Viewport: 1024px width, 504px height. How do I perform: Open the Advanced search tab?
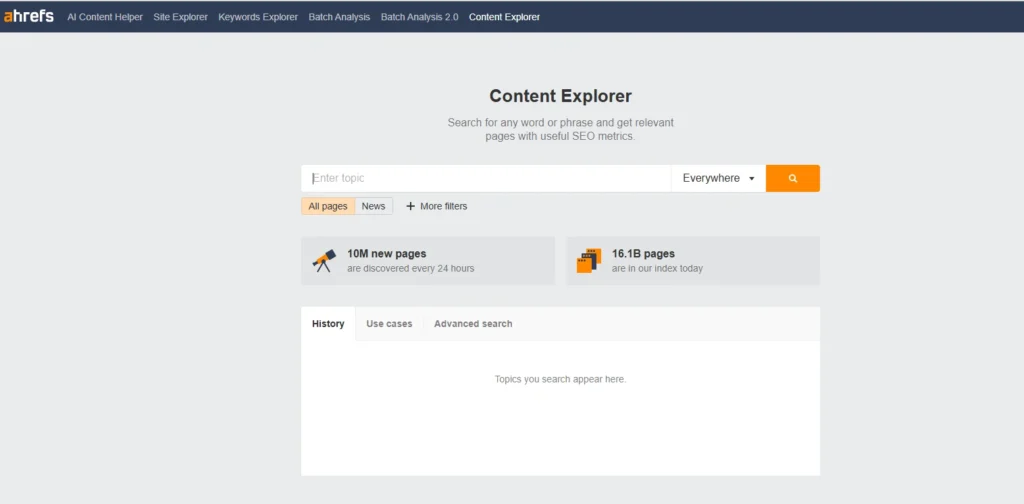(473, 324)
